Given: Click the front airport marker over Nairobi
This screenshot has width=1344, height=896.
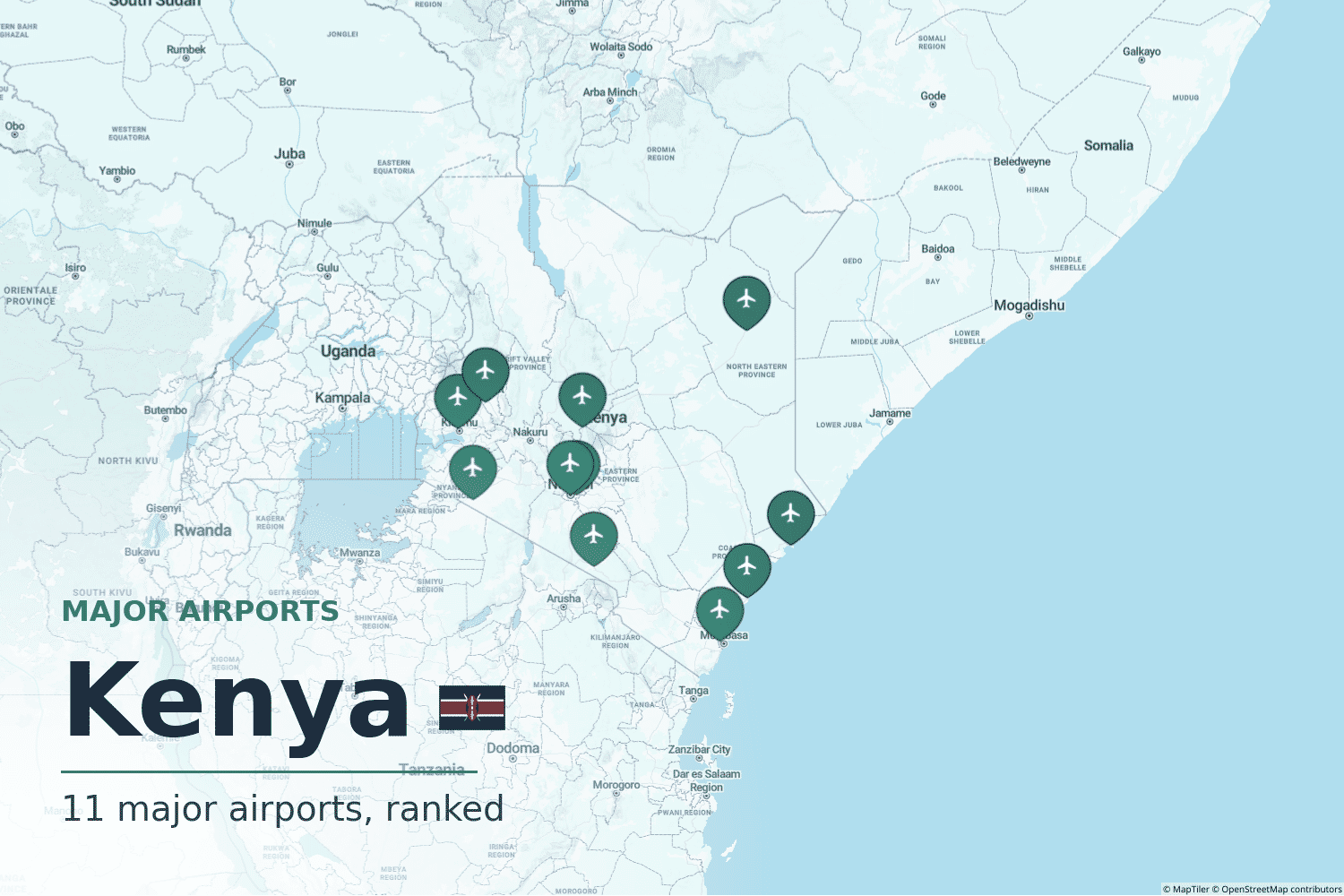Looking at the screenshot, I should pos(571,467).
